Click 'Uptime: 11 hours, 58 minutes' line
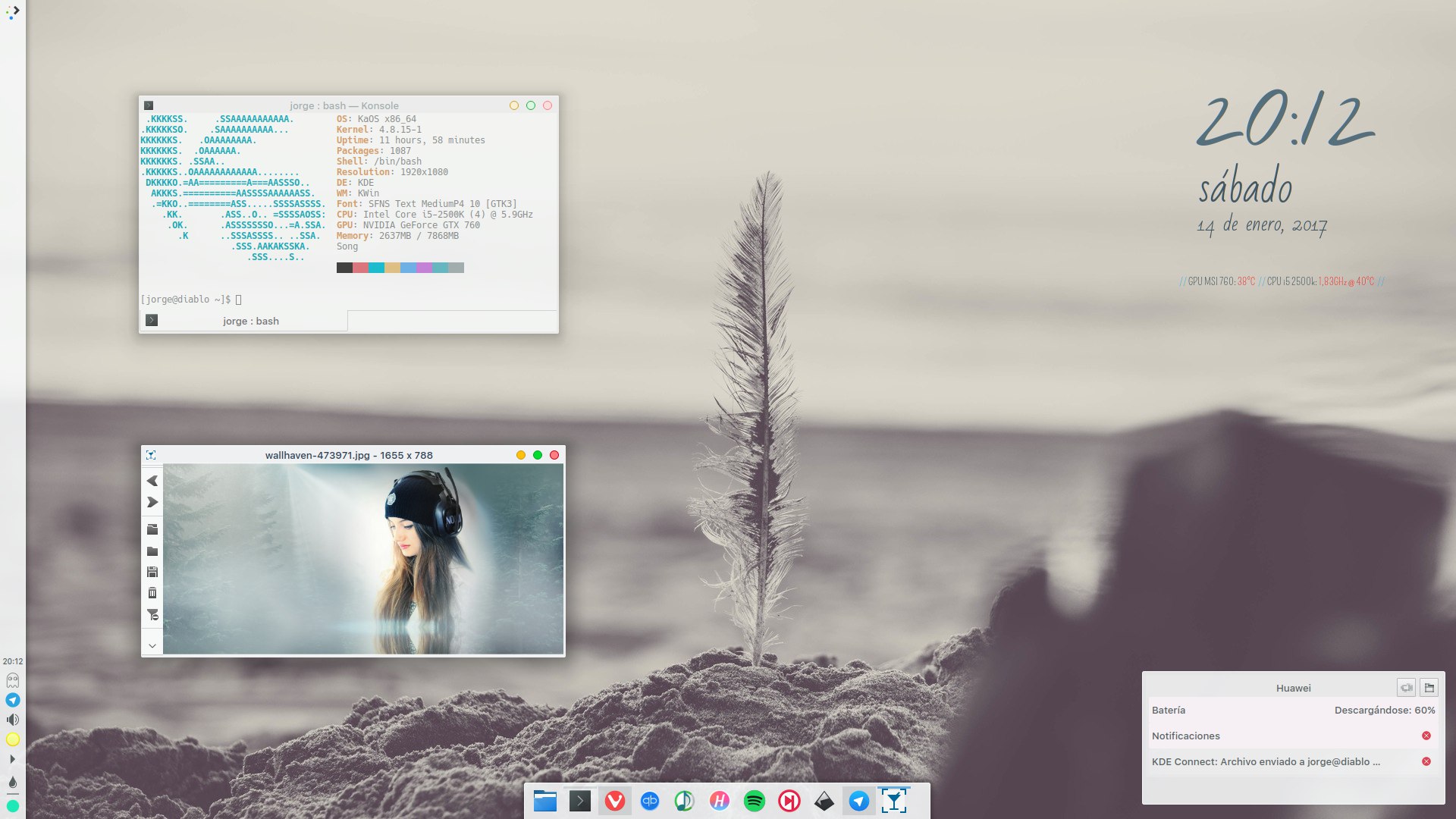Viewport: 1456px width, 819px height. (411, 140)
